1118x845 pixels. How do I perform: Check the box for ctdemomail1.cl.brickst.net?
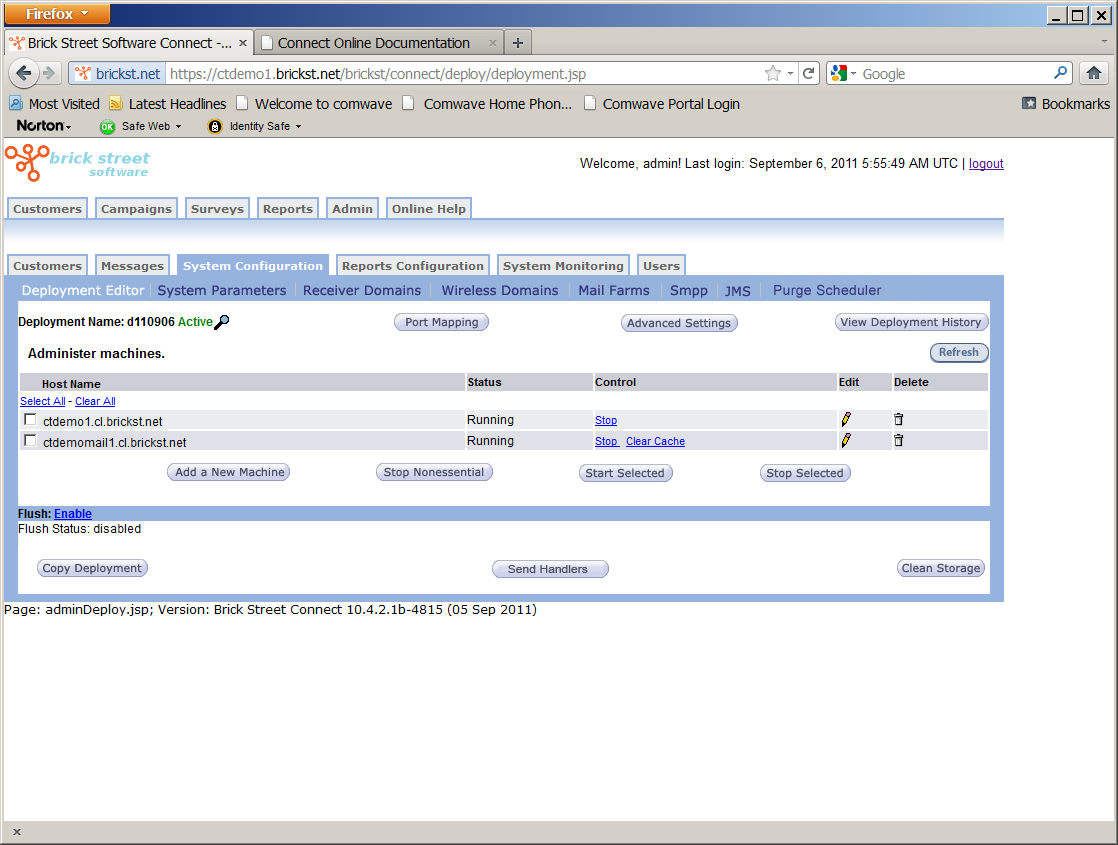(30, 441)
